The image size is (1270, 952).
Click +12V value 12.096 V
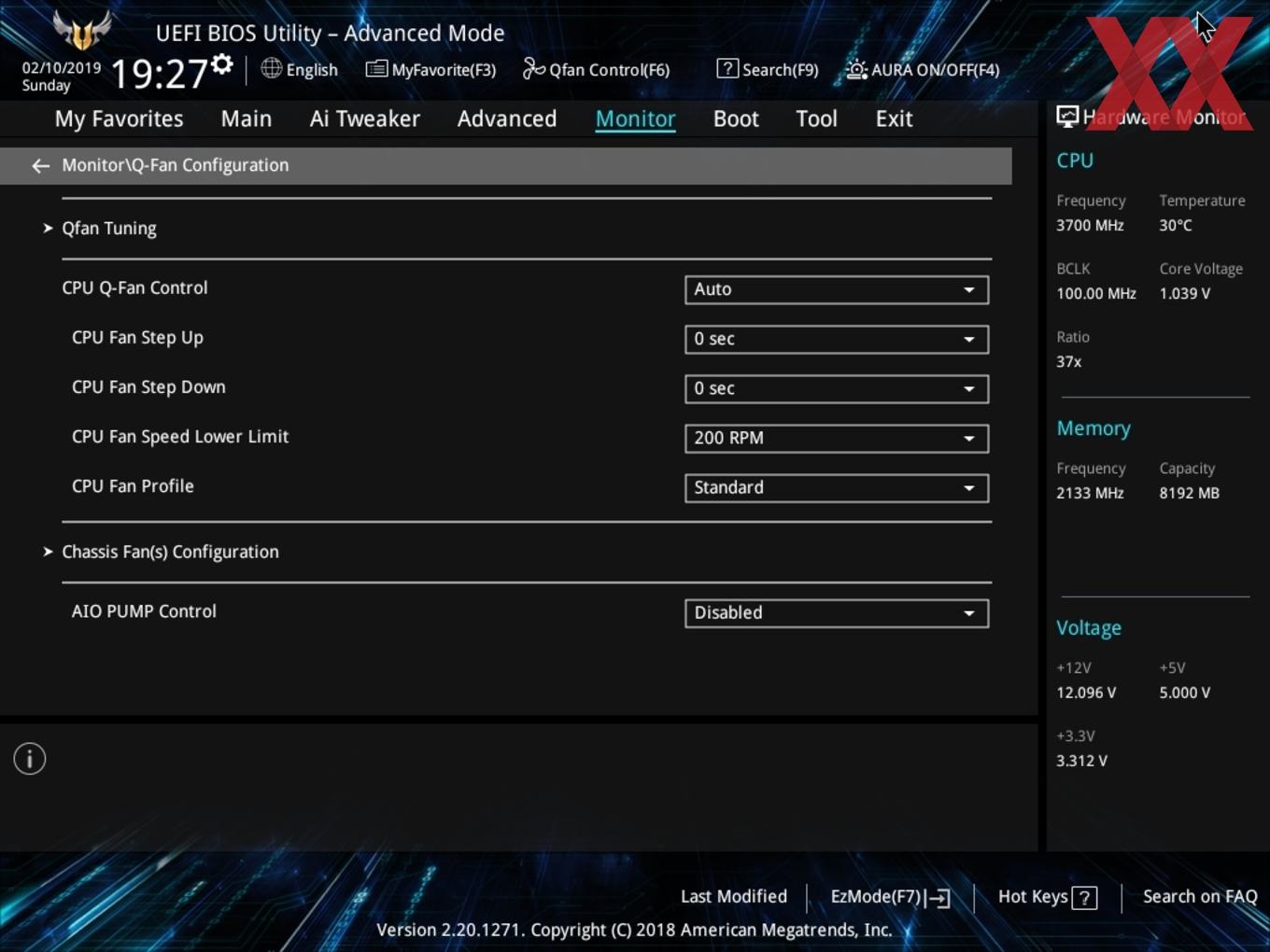pos(1085,693)
